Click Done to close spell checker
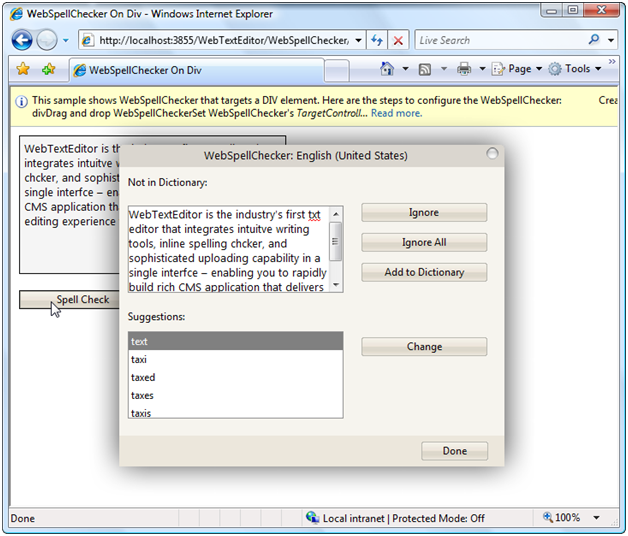 [454, 451]
